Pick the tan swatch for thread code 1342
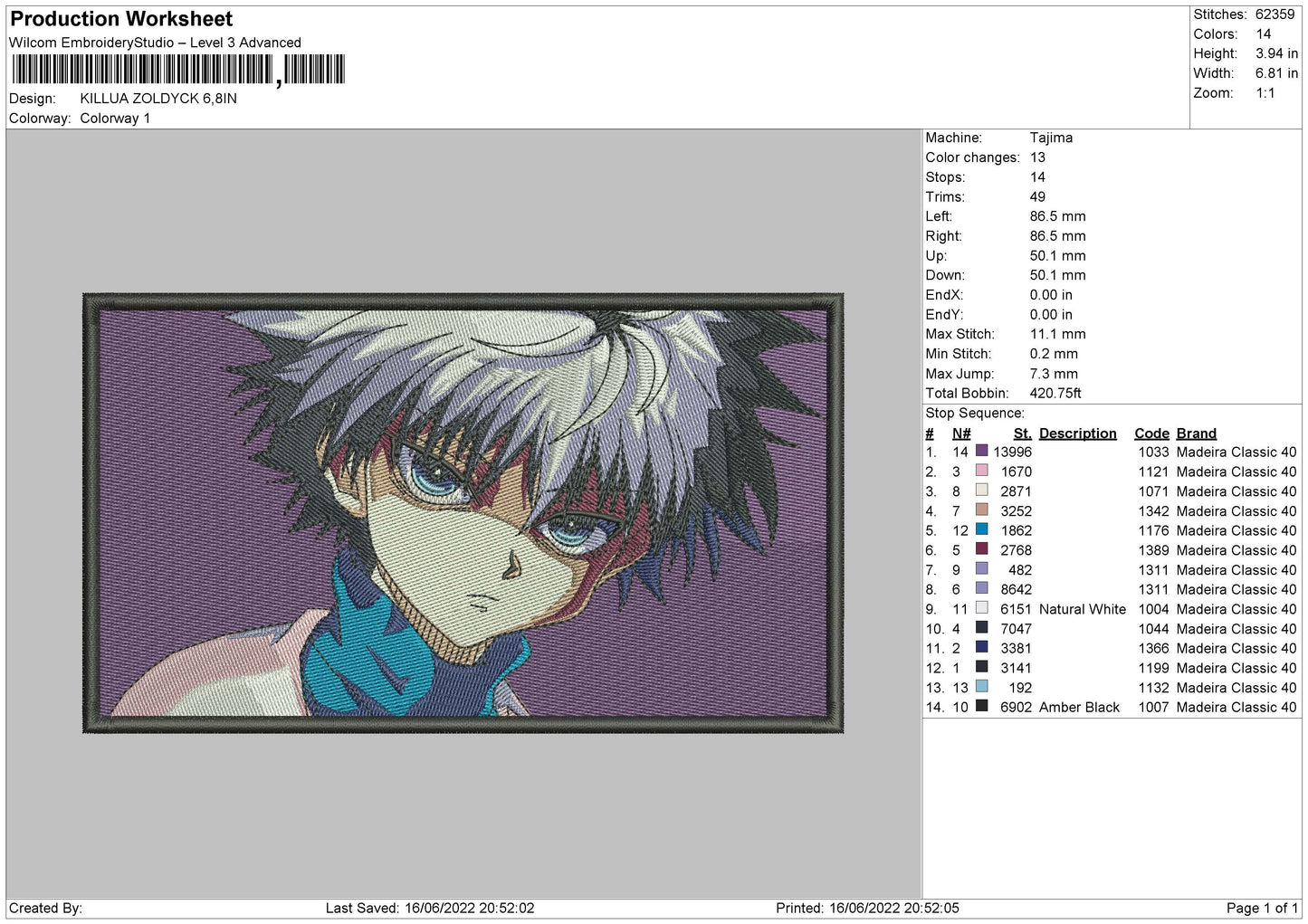 click(x=981, y=510)
